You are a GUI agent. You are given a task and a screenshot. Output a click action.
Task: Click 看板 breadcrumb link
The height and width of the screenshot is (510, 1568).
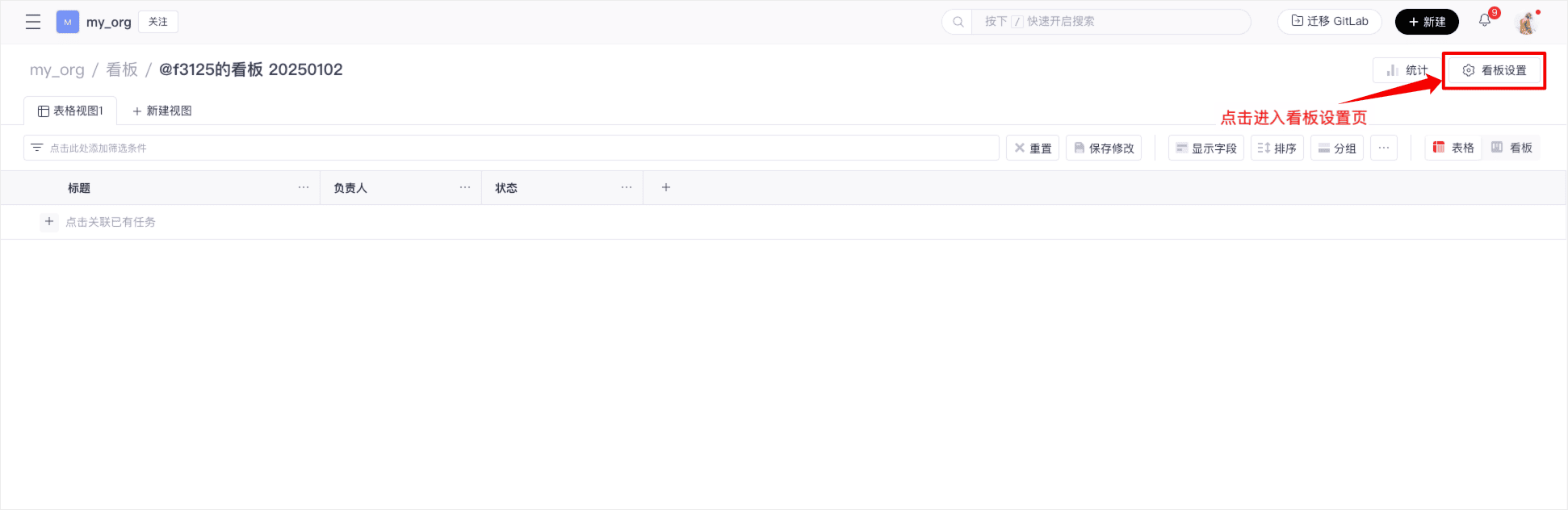click(x=122, y=69)
